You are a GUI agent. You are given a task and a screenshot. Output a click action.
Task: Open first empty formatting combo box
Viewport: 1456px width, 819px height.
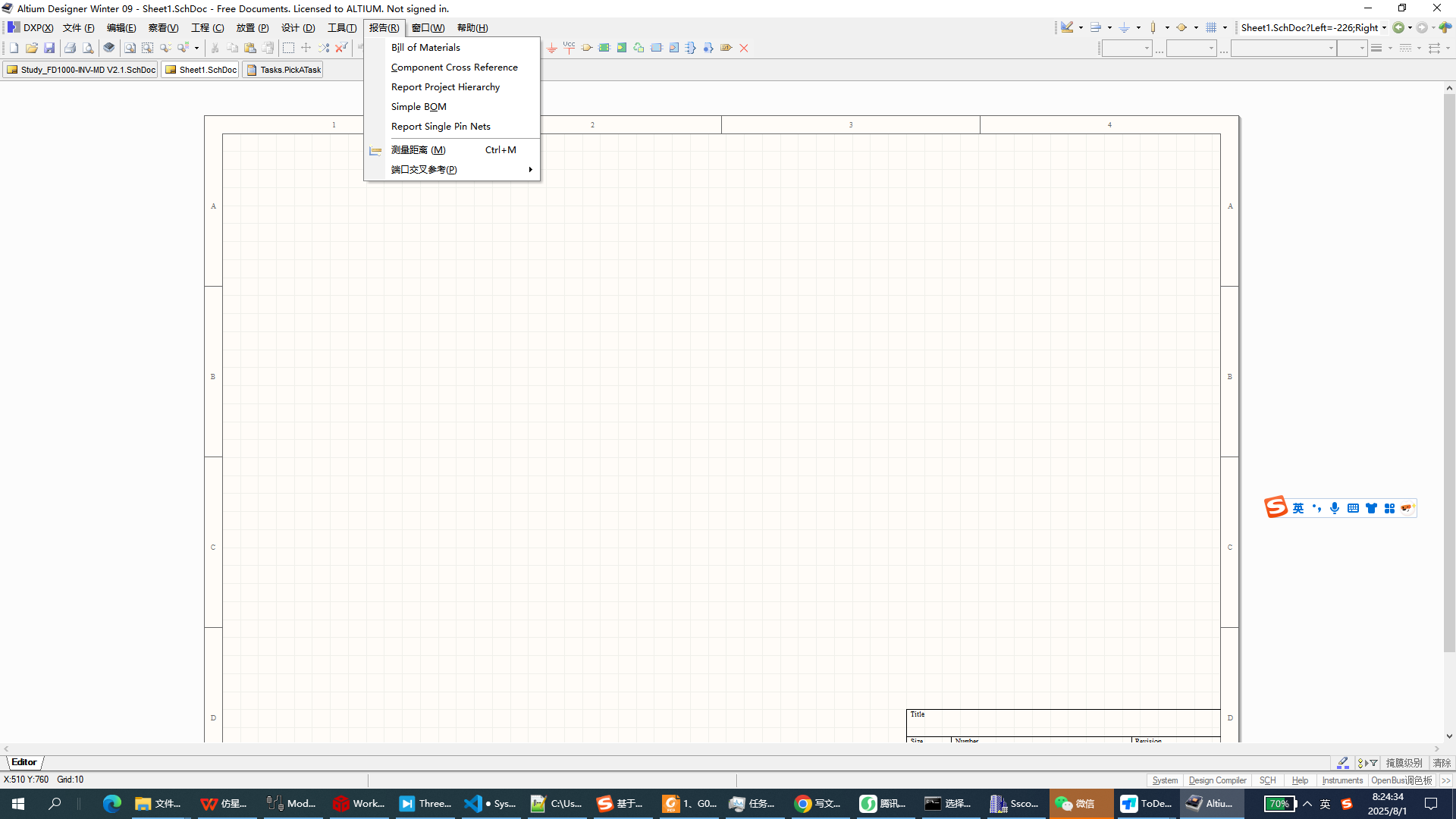[x=1126, y=49]
